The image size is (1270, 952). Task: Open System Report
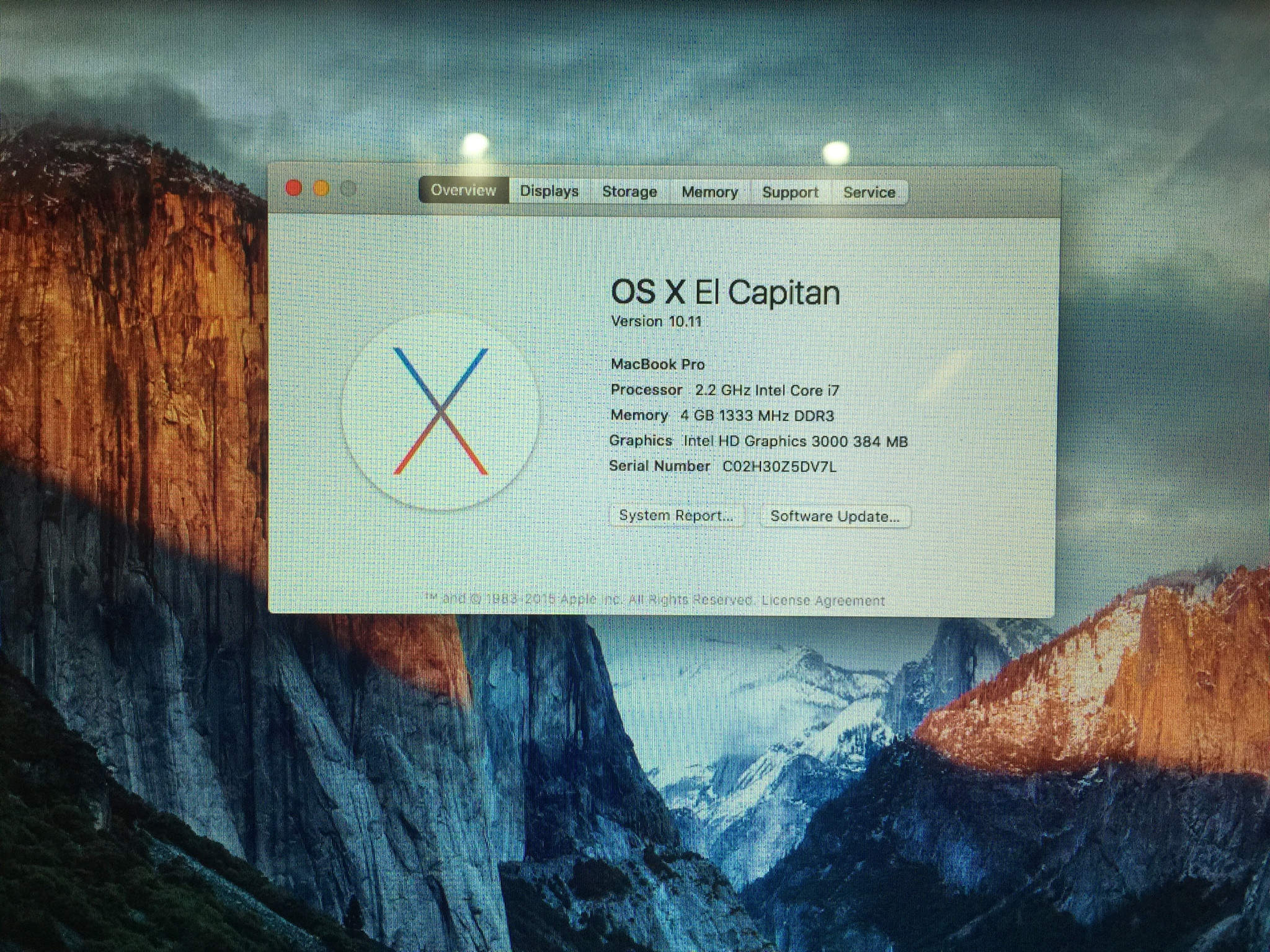pyautogui.click(x=676, y=516)
